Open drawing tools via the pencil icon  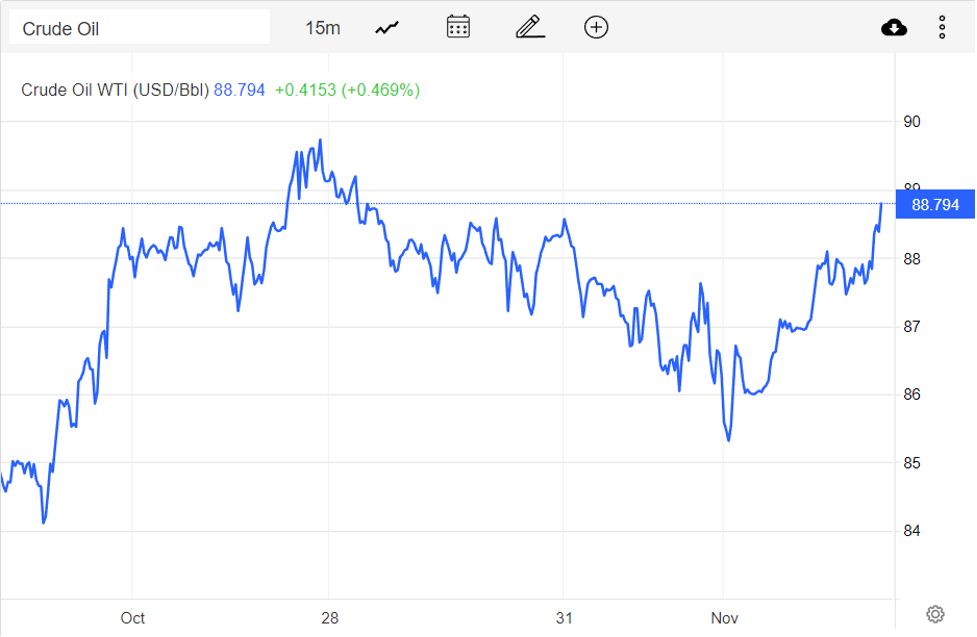coord(529,27)
